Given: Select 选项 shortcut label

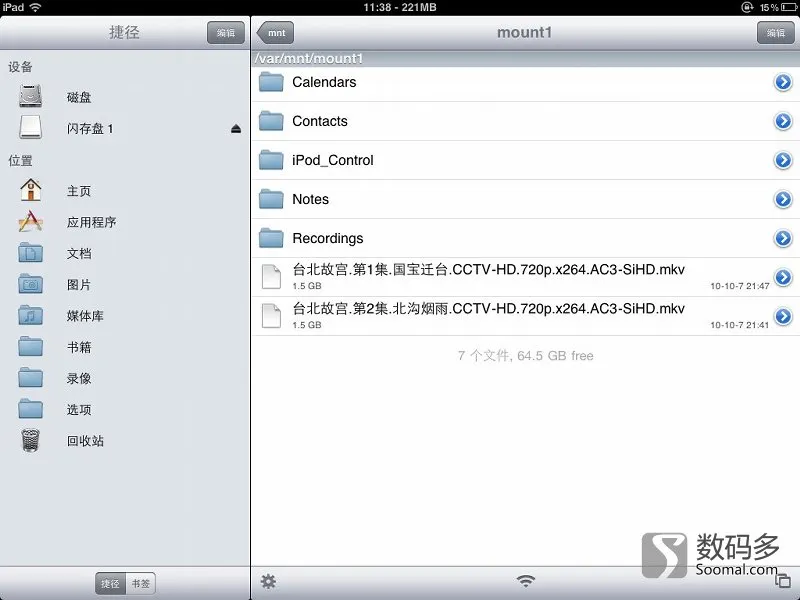Looking at the screenshot, I should tap(79, 409).
